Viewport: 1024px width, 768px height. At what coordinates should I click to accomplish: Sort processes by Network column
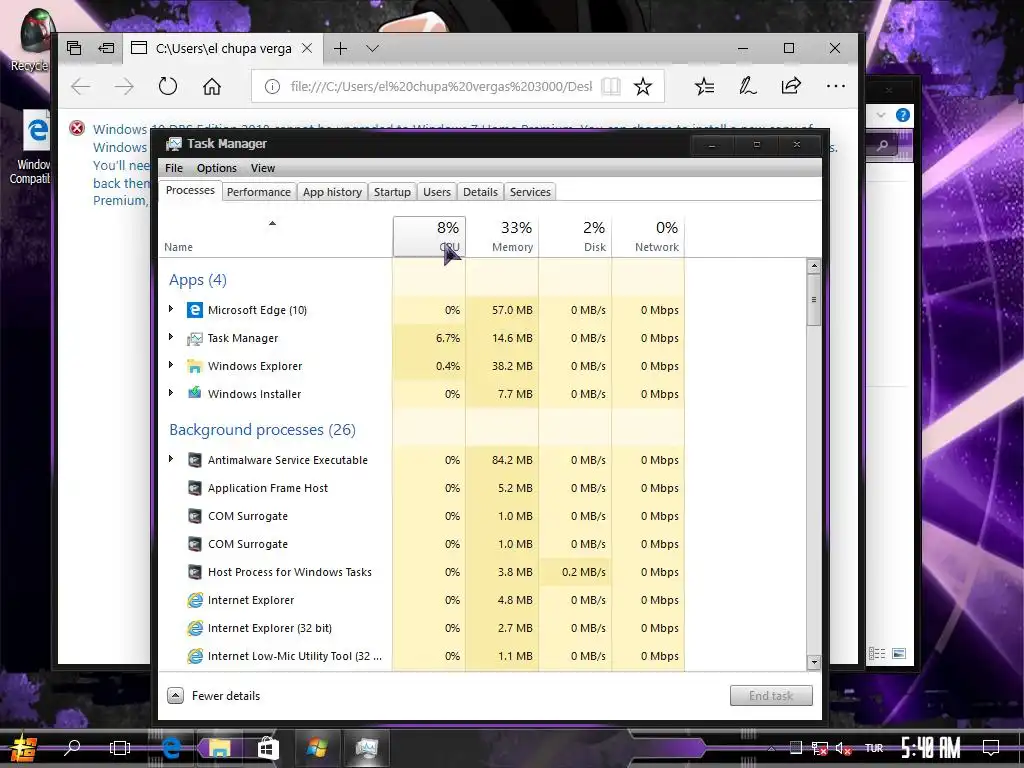tap(648, 236)
